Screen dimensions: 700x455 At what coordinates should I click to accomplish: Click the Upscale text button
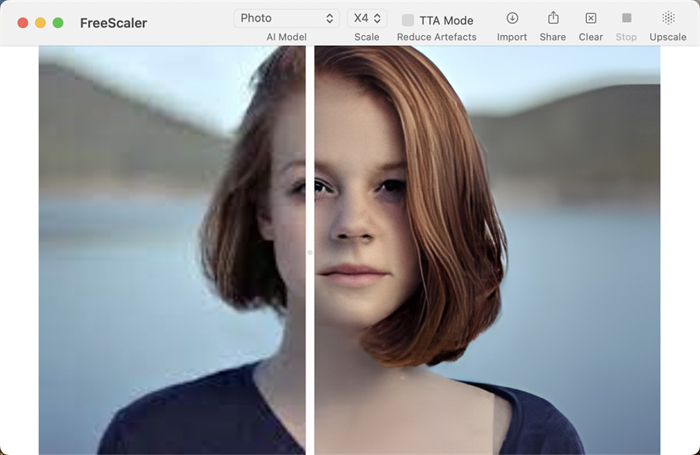(x=668, y=37)
